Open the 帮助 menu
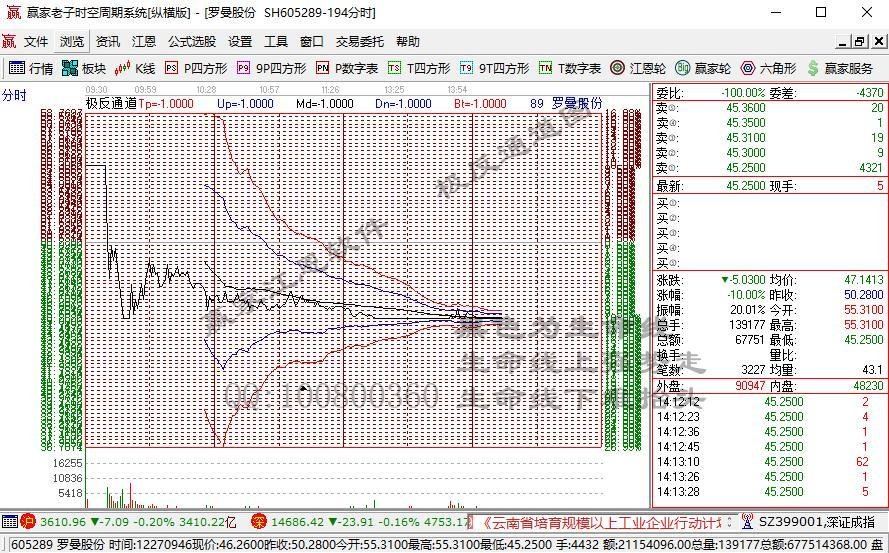 point(408,41)
